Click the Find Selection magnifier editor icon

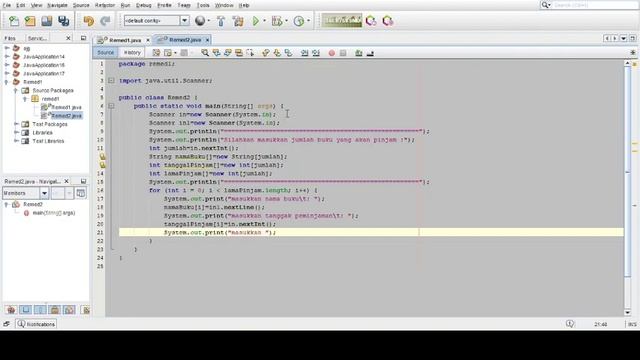click(205, 53)
